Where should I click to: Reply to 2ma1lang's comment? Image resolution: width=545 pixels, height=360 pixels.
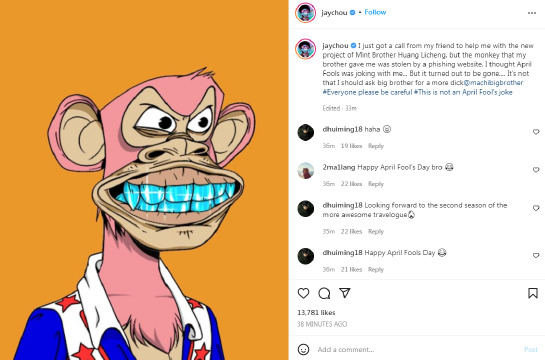(x=376, y=184)
